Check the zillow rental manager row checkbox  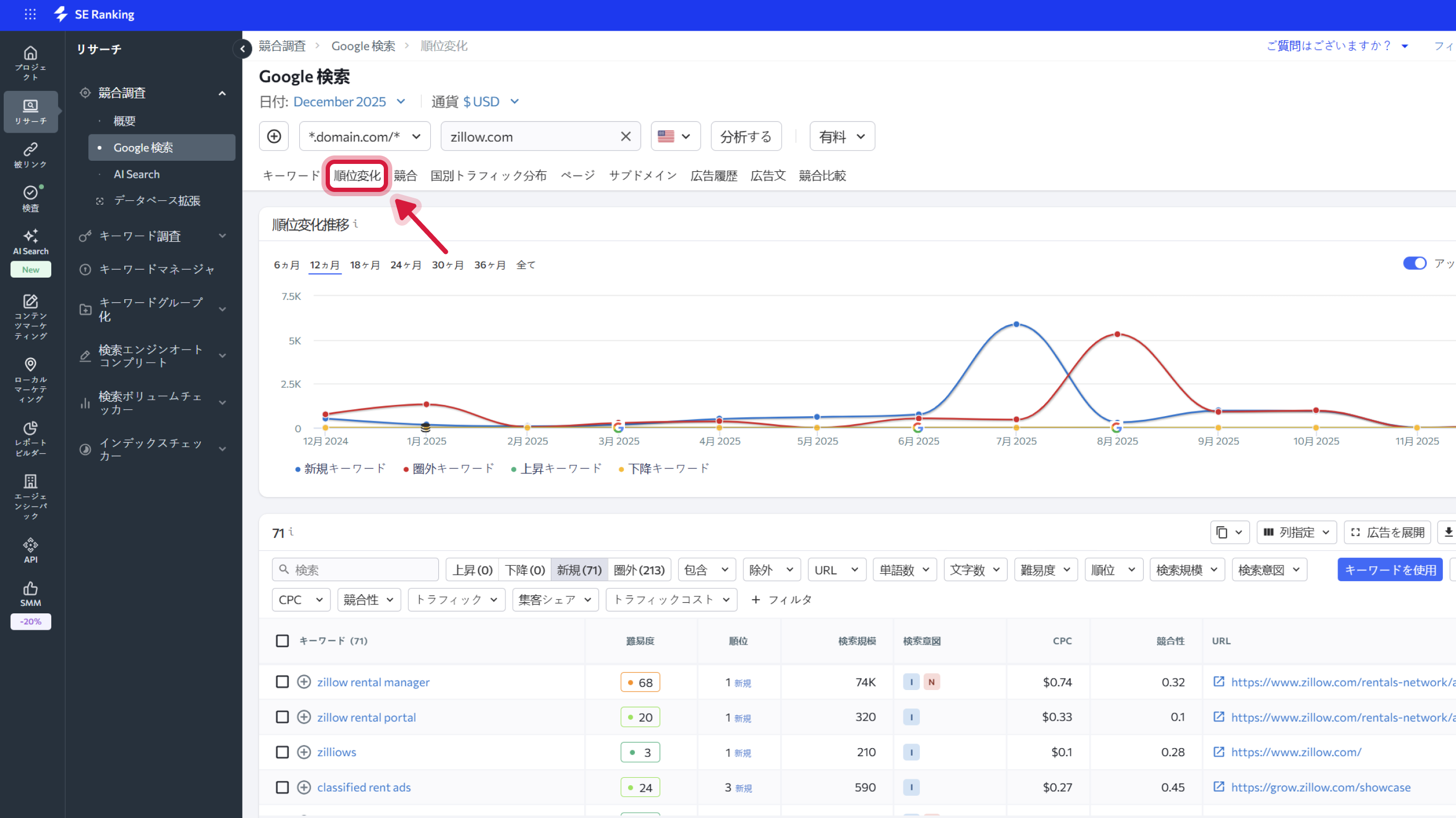(283, 682)
